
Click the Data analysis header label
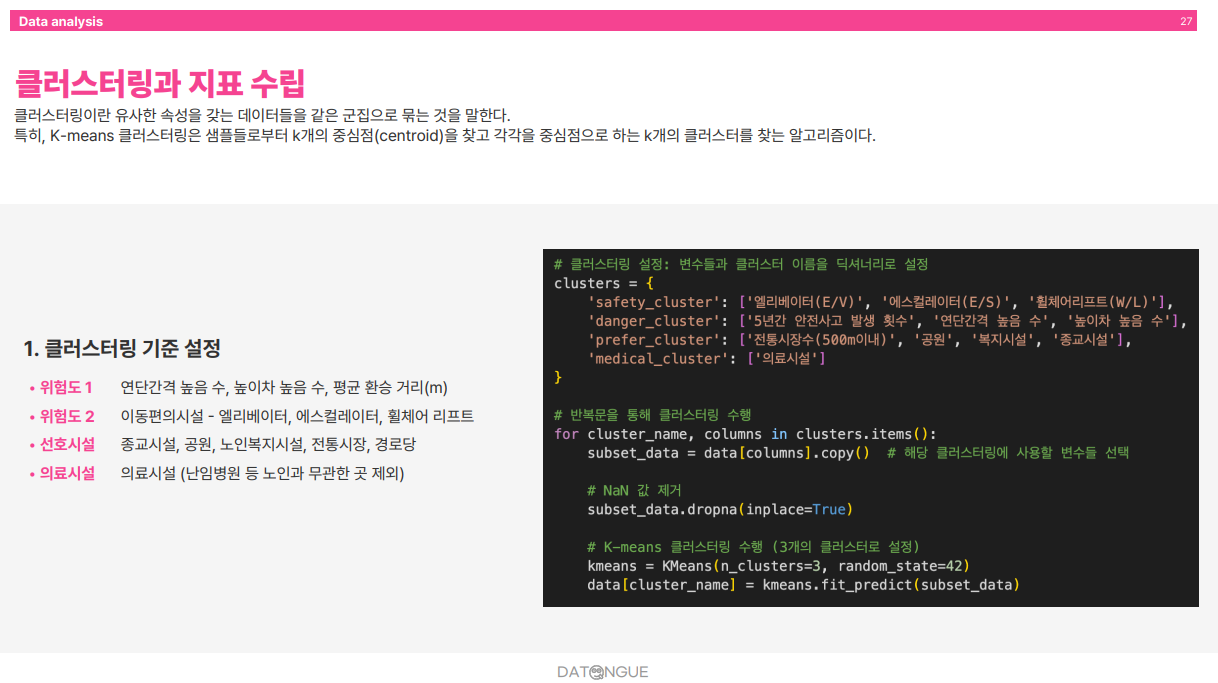(61, 21)
